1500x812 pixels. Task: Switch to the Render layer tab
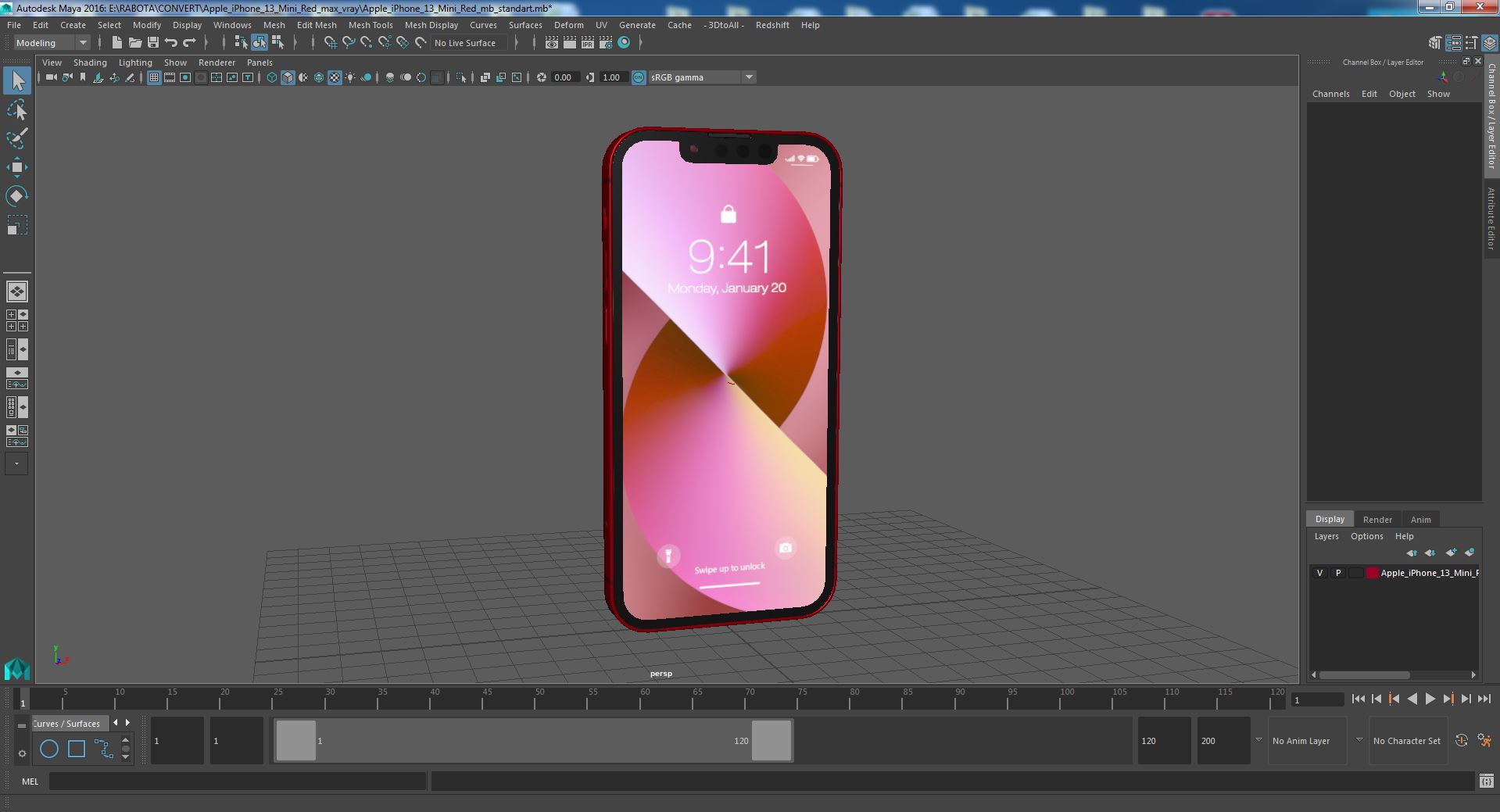(1377, 520)
